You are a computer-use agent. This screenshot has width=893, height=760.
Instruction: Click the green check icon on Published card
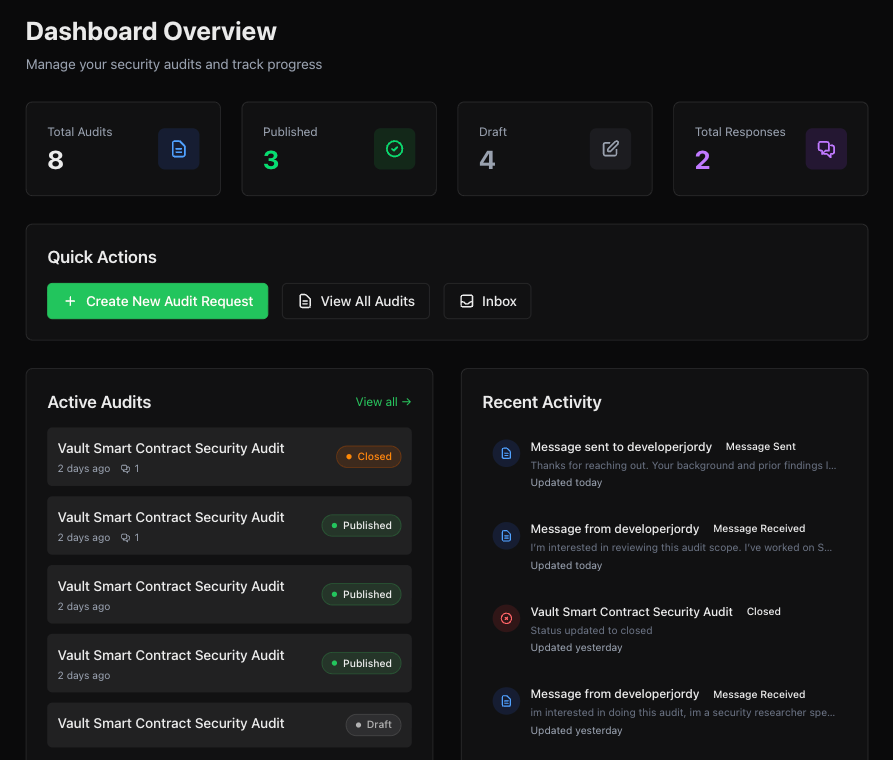[394, 148]
